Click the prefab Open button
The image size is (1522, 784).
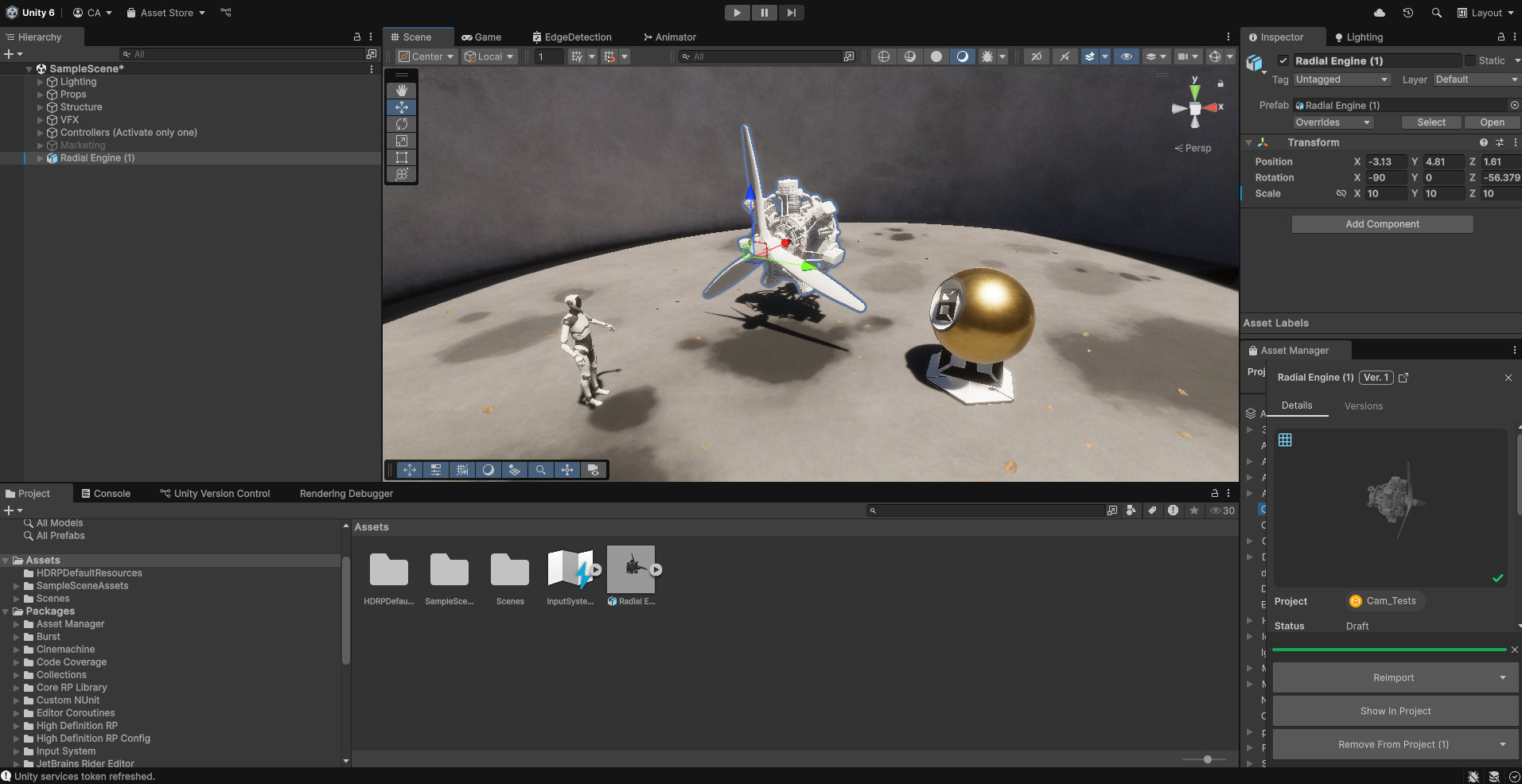pos(1493,122)
